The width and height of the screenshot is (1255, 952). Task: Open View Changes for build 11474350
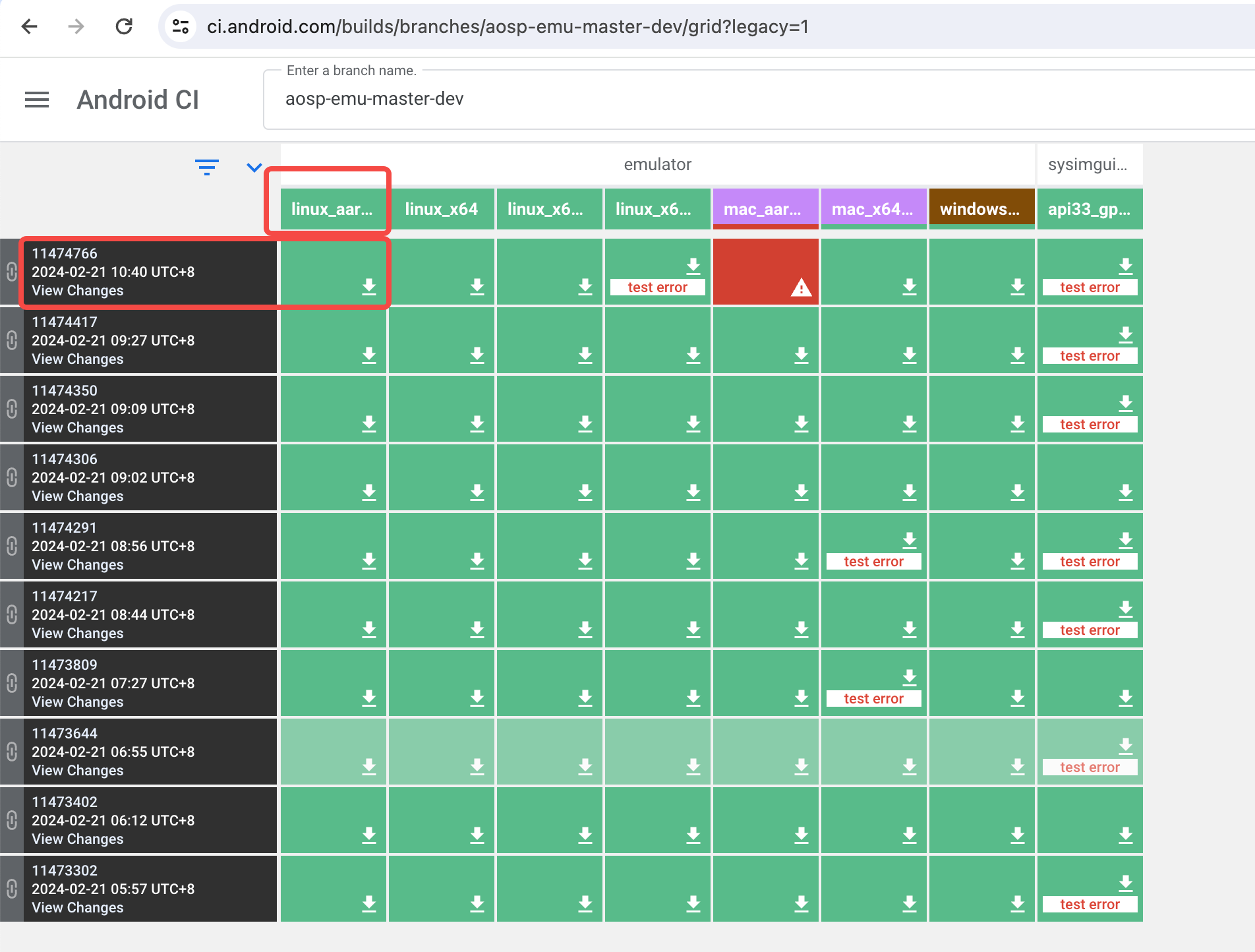click(78, 428)
